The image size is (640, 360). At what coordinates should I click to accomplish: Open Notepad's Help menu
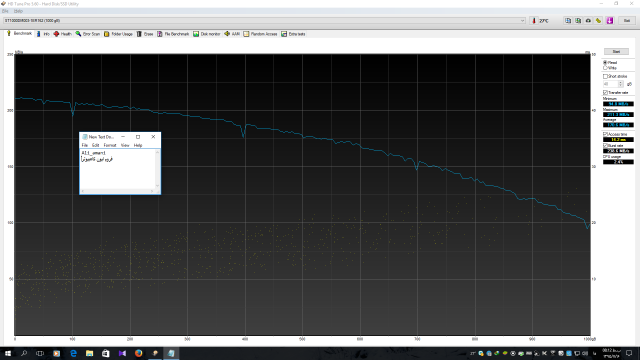(138, 145)
